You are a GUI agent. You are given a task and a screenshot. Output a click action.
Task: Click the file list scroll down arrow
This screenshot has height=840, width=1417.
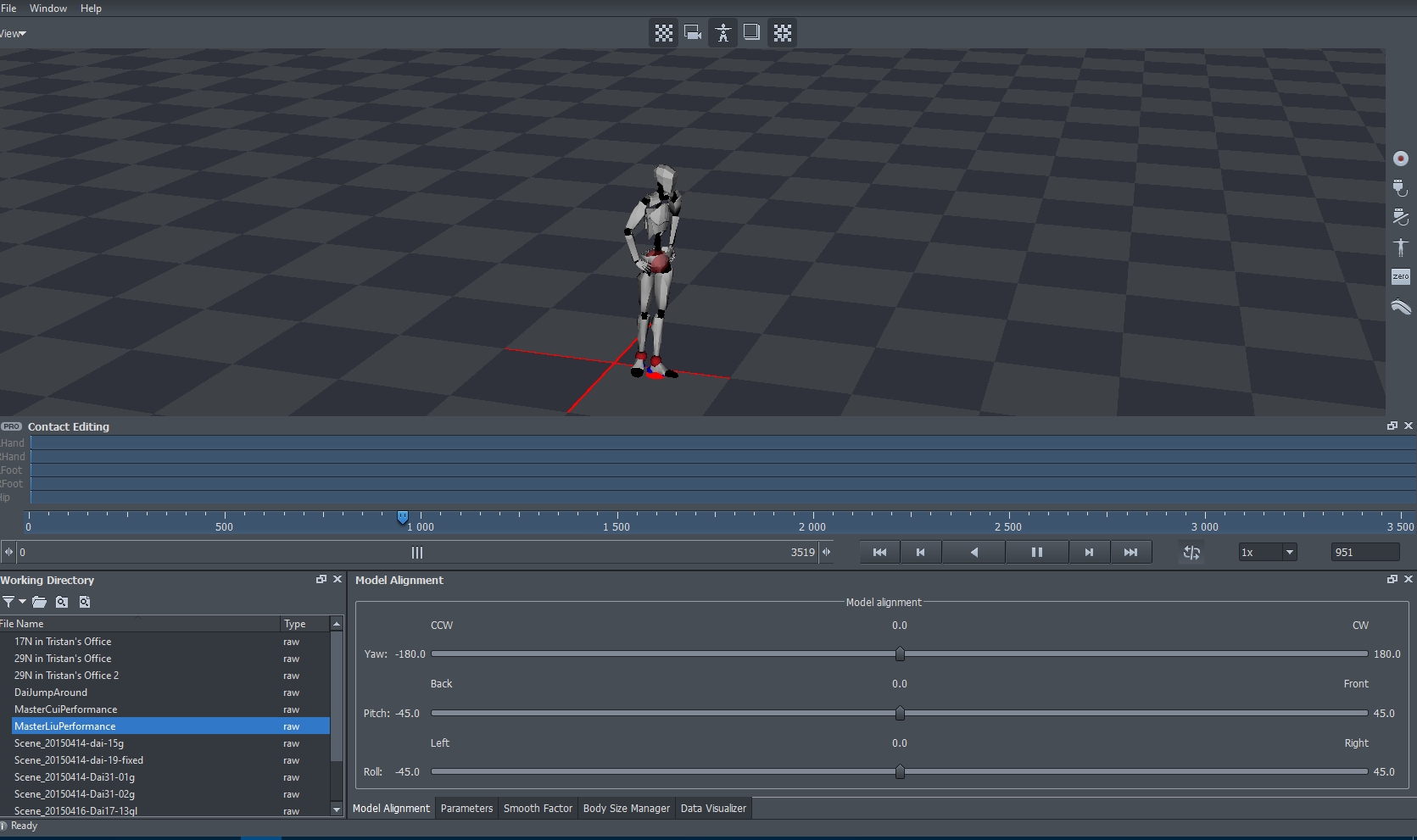(337, 809)
